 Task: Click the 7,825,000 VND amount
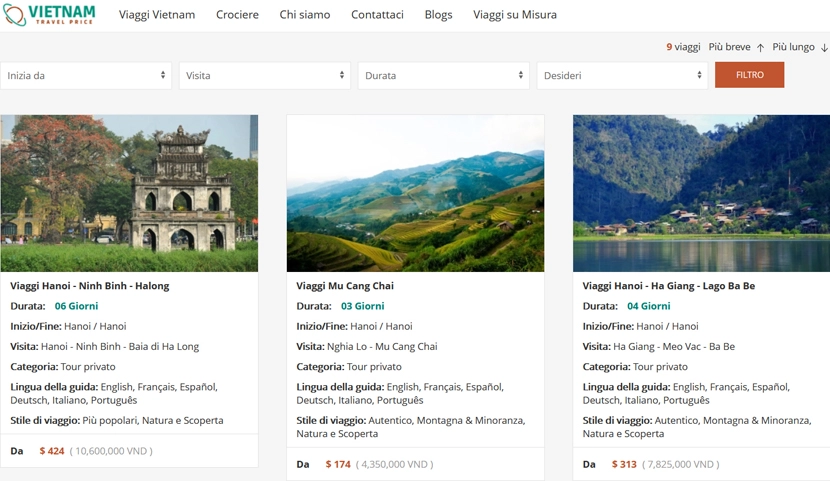[681, 465]
